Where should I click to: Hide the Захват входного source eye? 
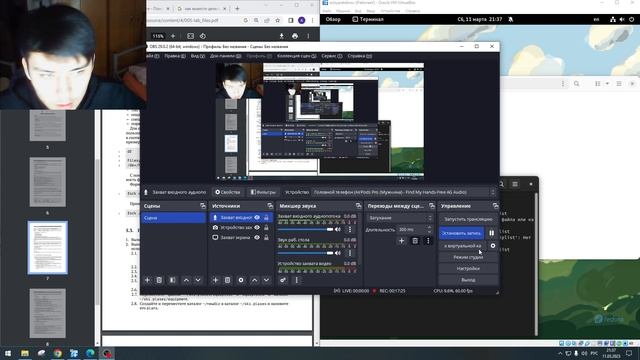(x=257, y=218)
